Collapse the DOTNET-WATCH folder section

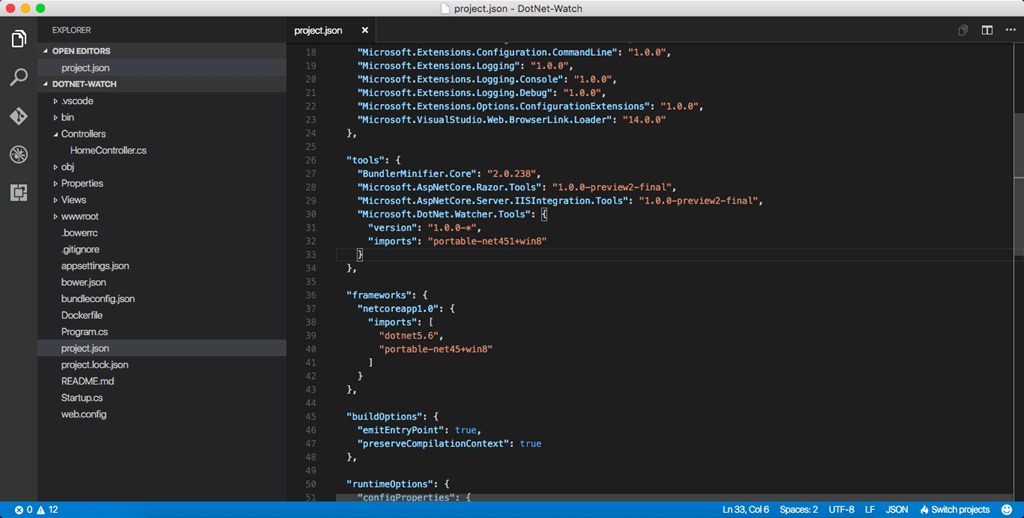tap(162, 84)
